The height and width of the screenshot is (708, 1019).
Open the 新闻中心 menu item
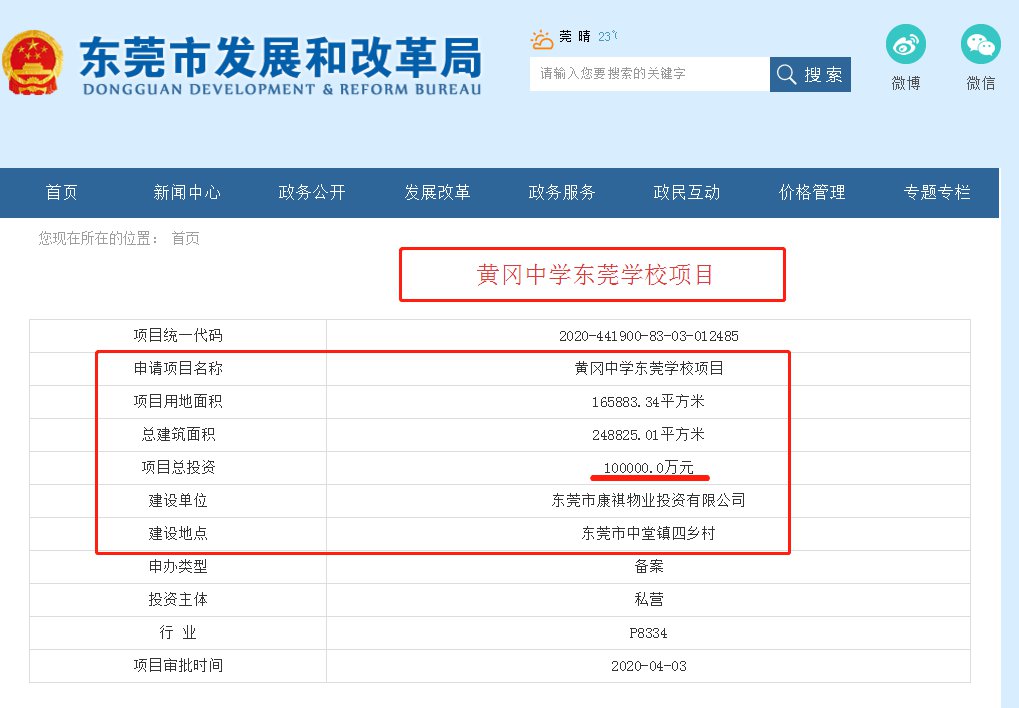click(187, 193)
